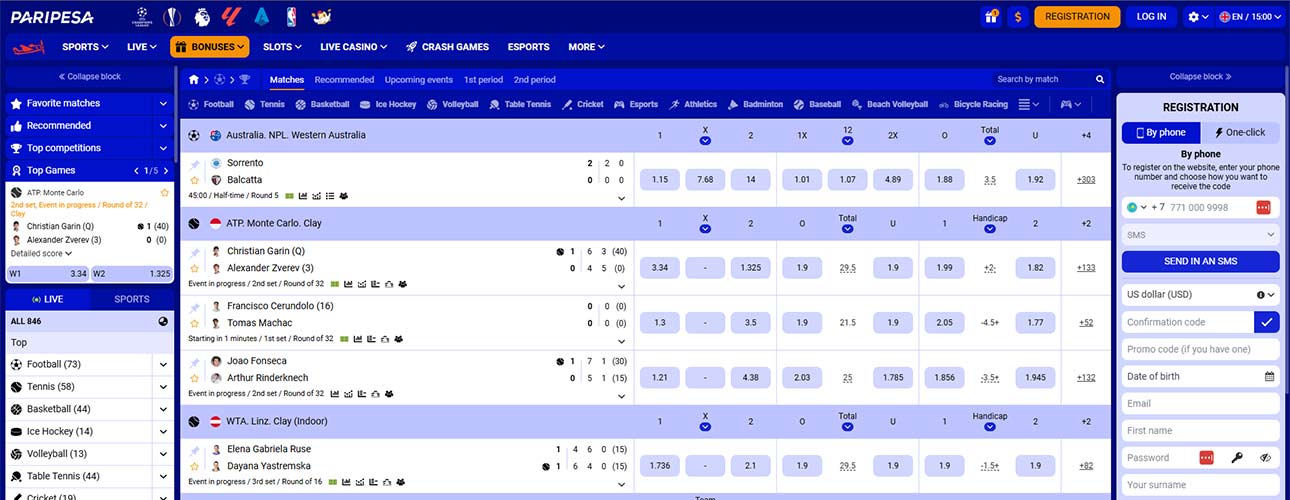Star Alexander Zverev match as favorite

point(194,268)
